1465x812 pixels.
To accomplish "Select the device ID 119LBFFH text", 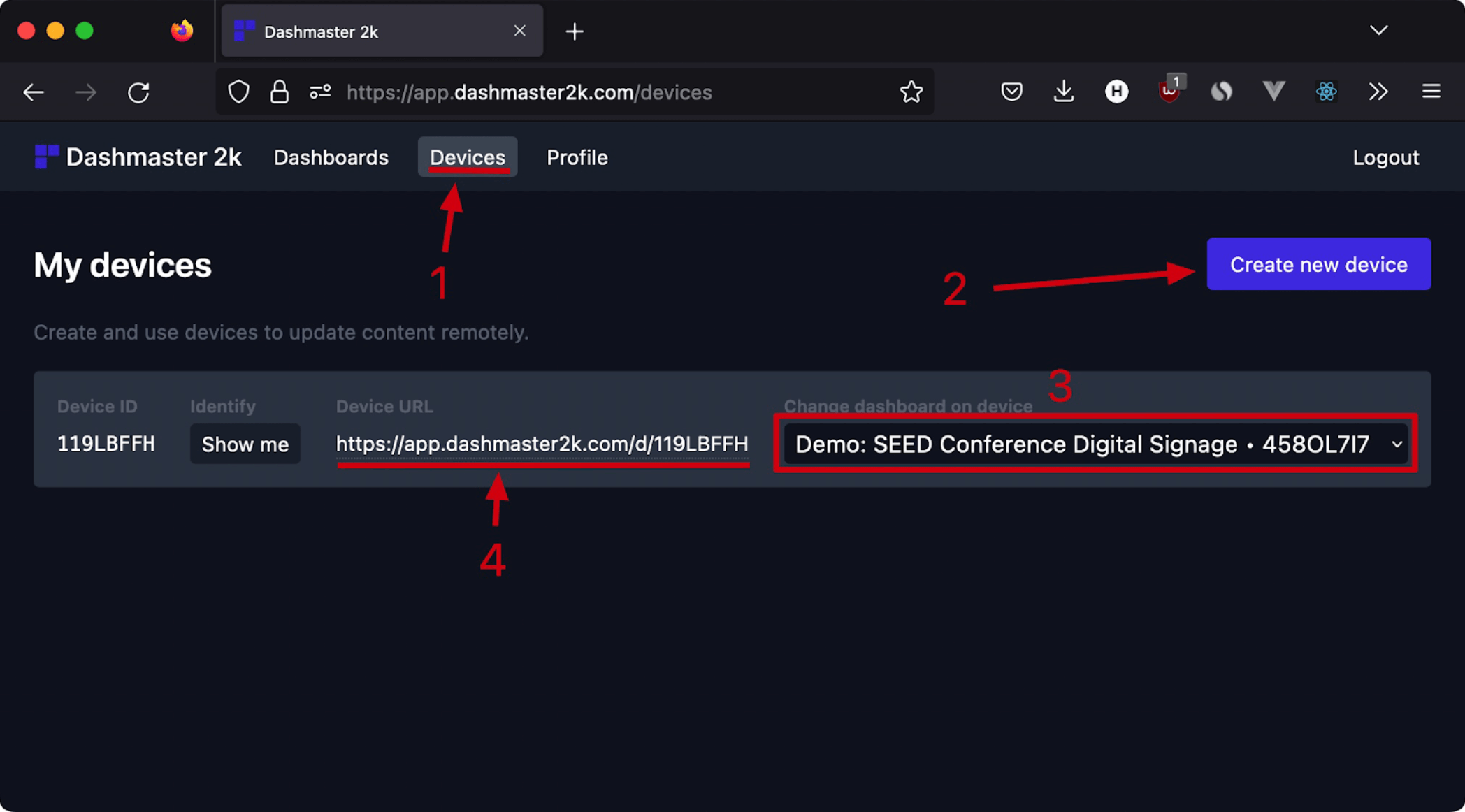I will point(106,444).
